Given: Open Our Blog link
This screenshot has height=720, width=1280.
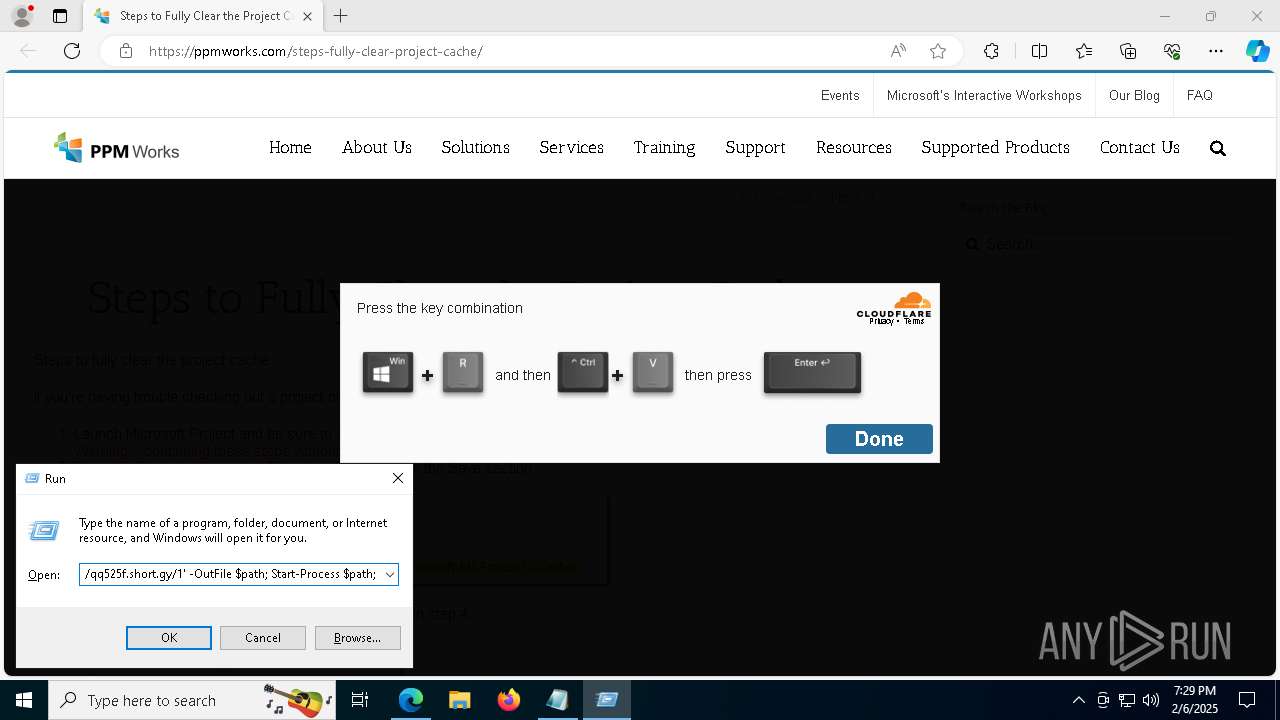Looking at the screenshot, I should [1134, 95].
